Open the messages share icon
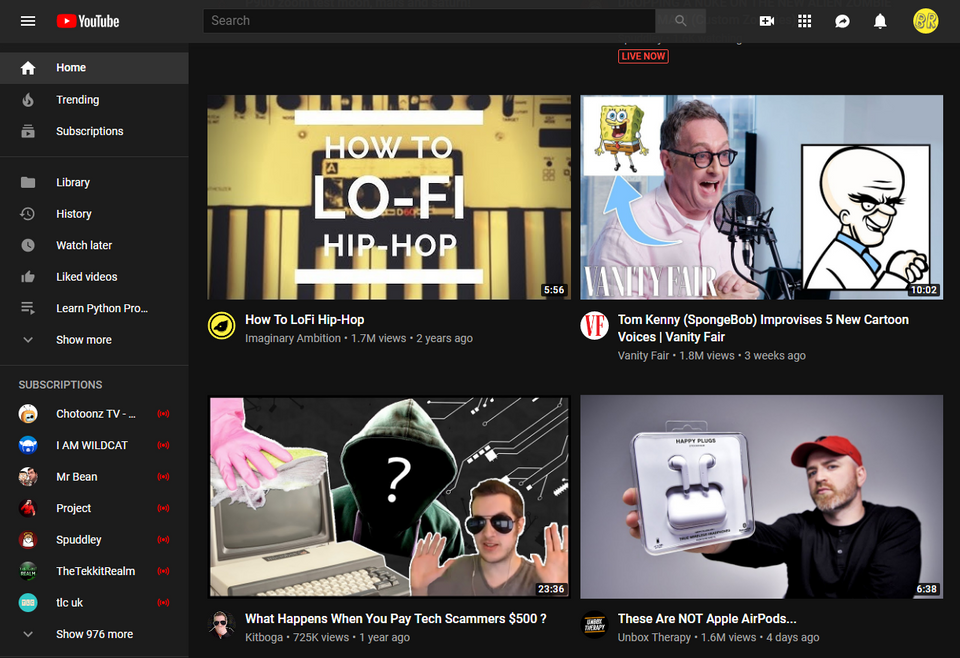Image resolution: width=960 pixels, height=658 pixels. coord(842,21)
